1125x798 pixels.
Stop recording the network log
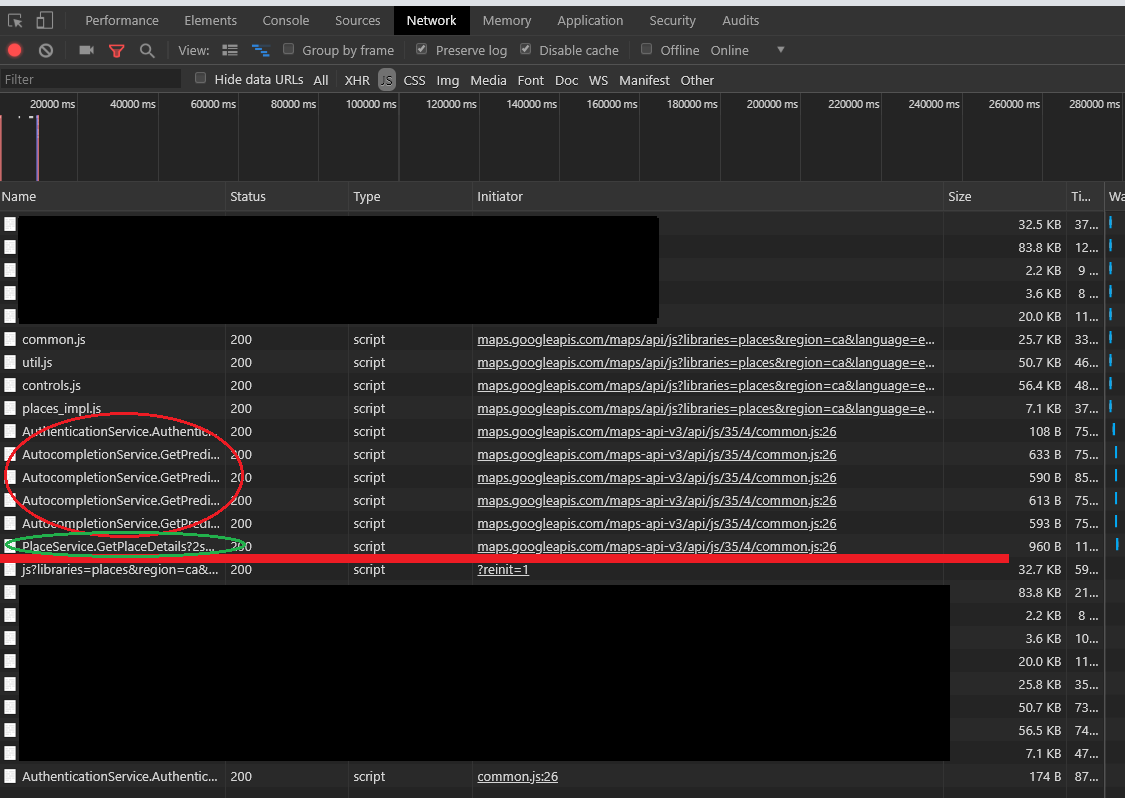coord(12,49)
